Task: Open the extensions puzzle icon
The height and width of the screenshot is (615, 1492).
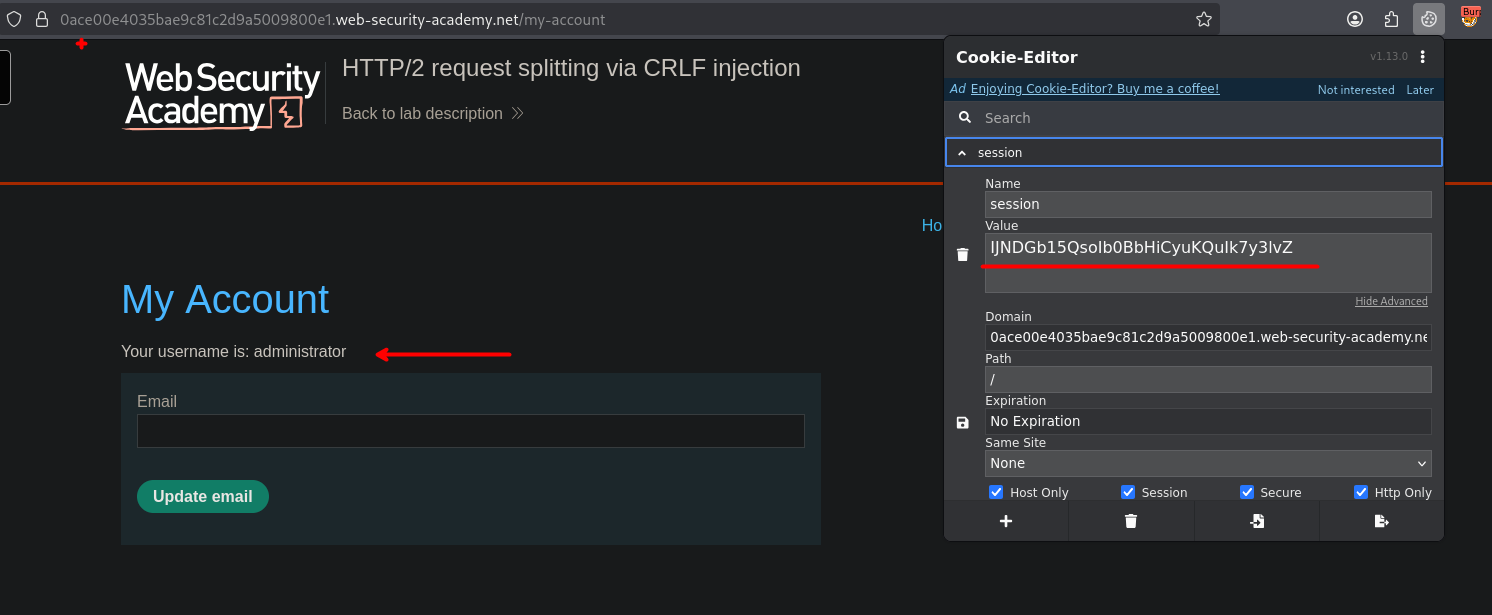Action: pyautogui.click(x=1391, y=19)
